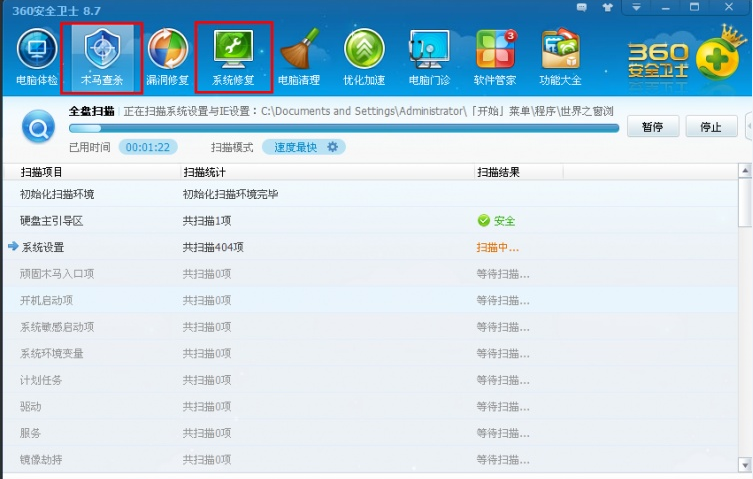
Task: Open the 软件管家 software manager icon
Action: tap(495, 58)
